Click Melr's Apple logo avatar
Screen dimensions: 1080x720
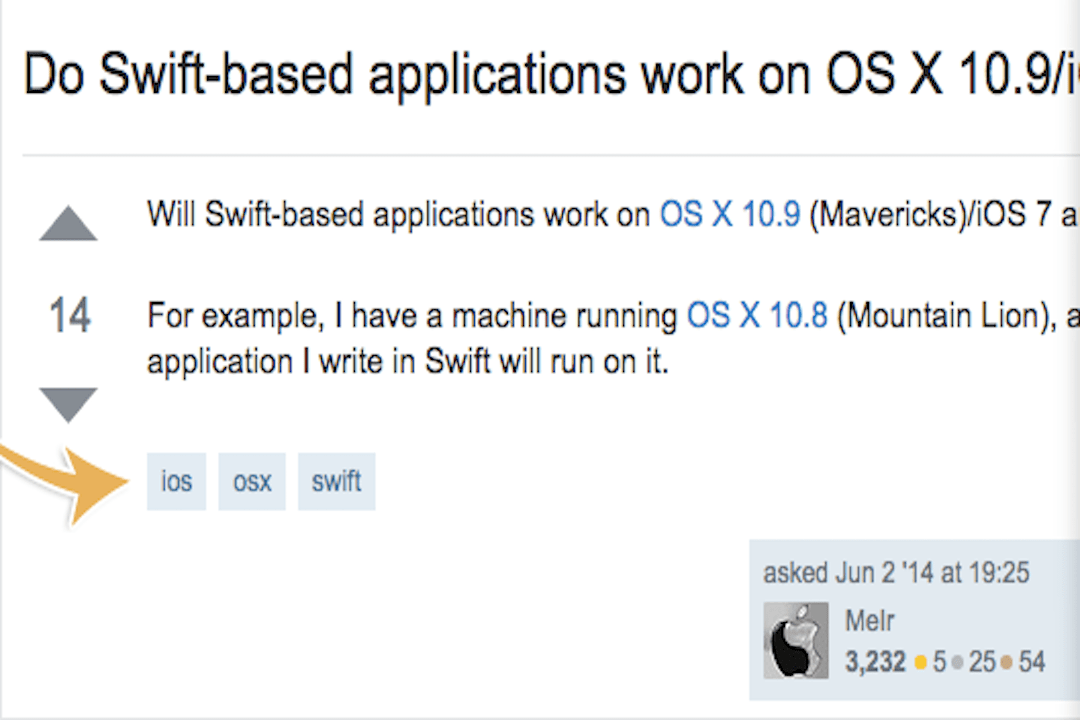click(x=796, y=640)
